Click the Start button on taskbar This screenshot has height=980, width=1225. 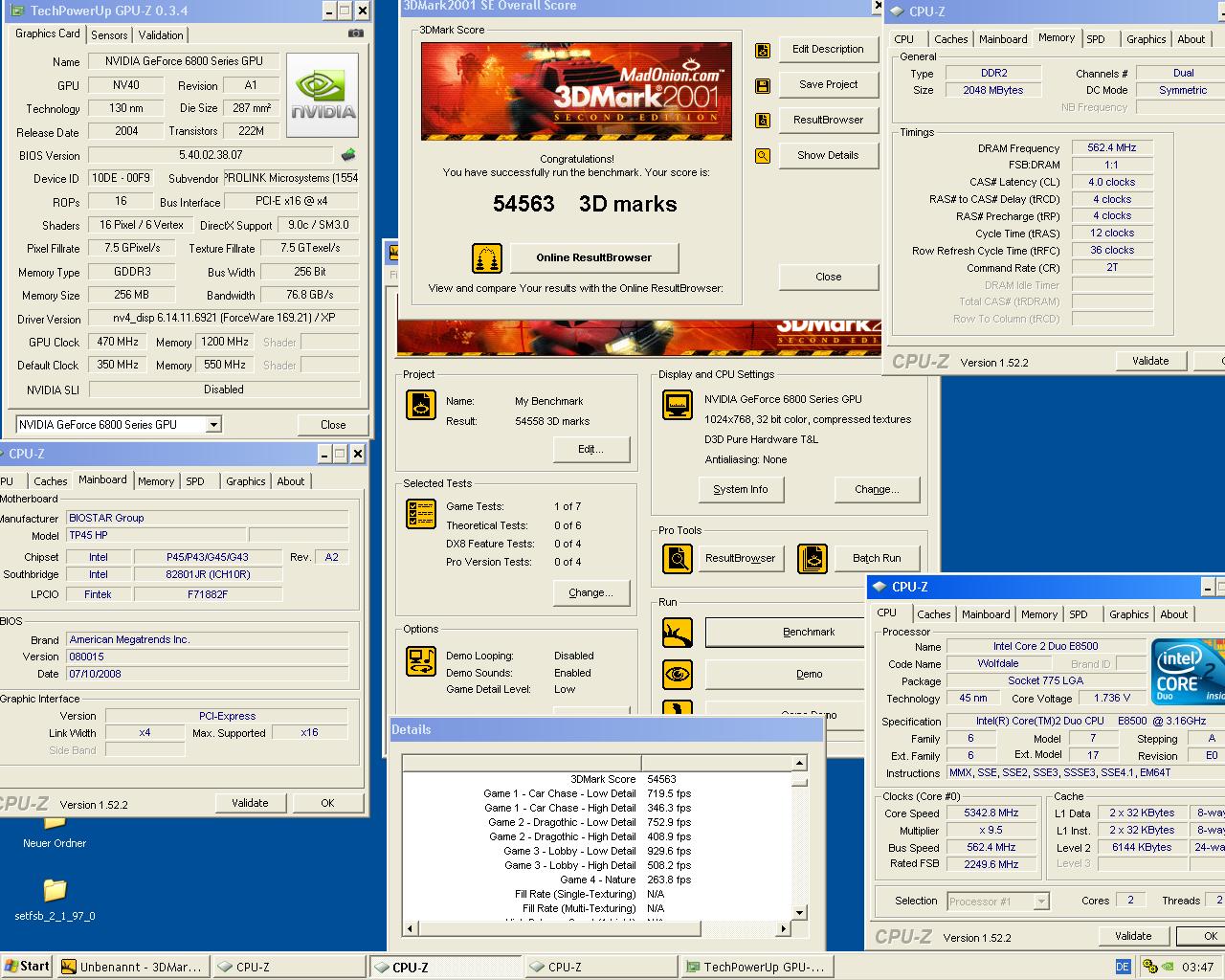pyautogui.click(x=28, y=967)
